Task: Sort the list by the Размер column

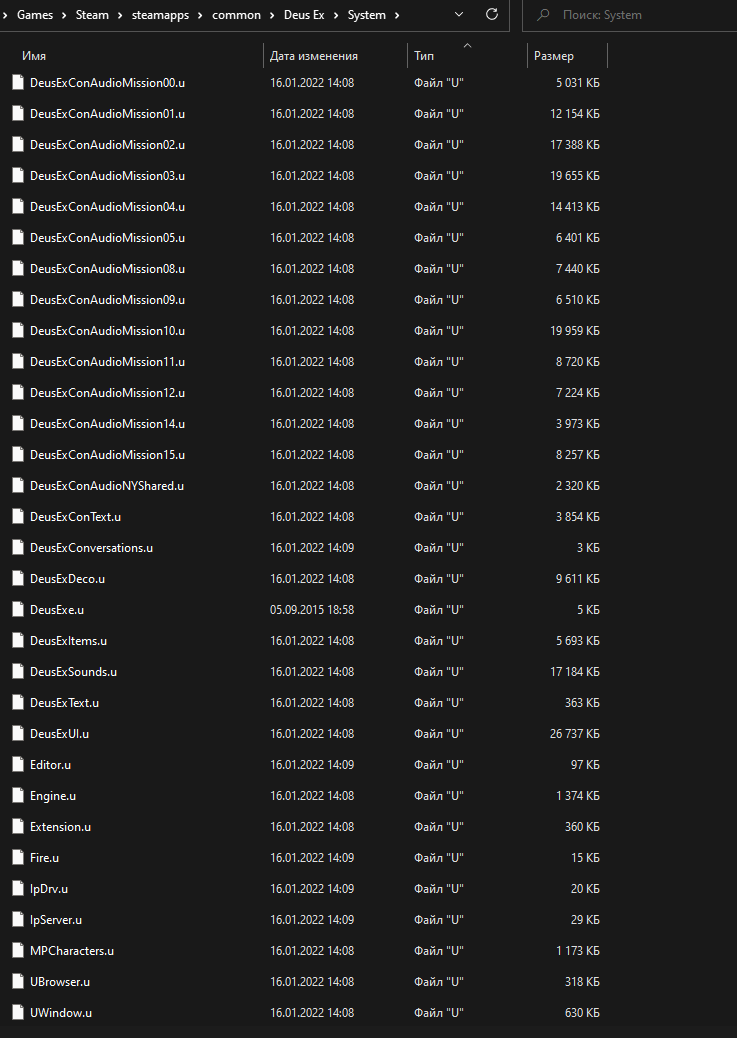Action: (554, 56)
